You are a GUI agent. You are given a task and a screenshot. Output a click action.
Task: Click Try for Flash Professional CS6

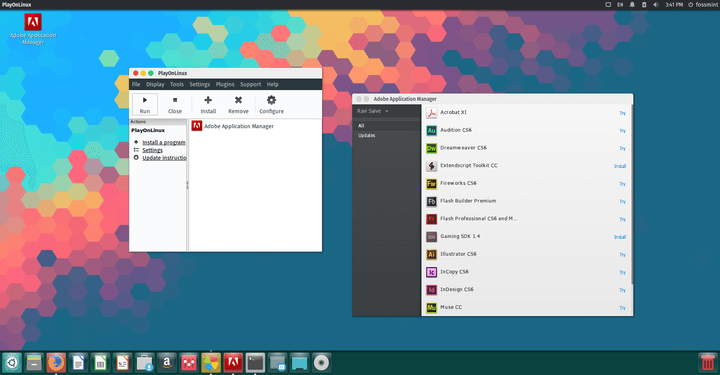tap(623, 219)
